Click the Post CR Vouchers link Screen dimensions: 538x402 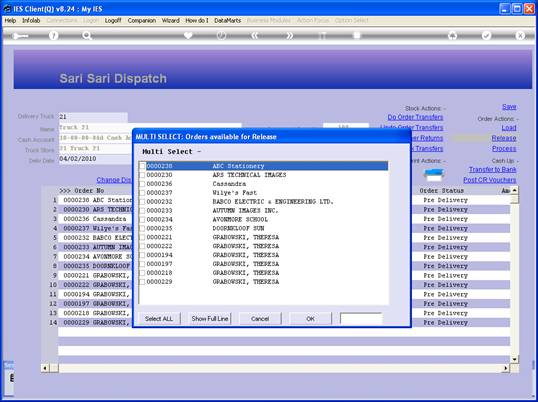point(490,180)
